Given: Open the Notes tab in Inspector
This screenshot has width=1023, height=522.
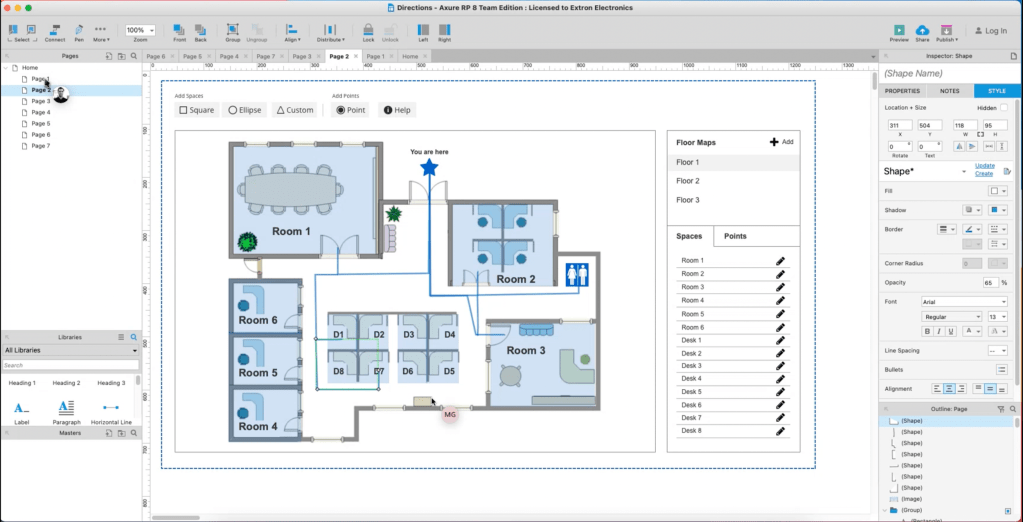Looking at the screenshot, I should point(949,91).
